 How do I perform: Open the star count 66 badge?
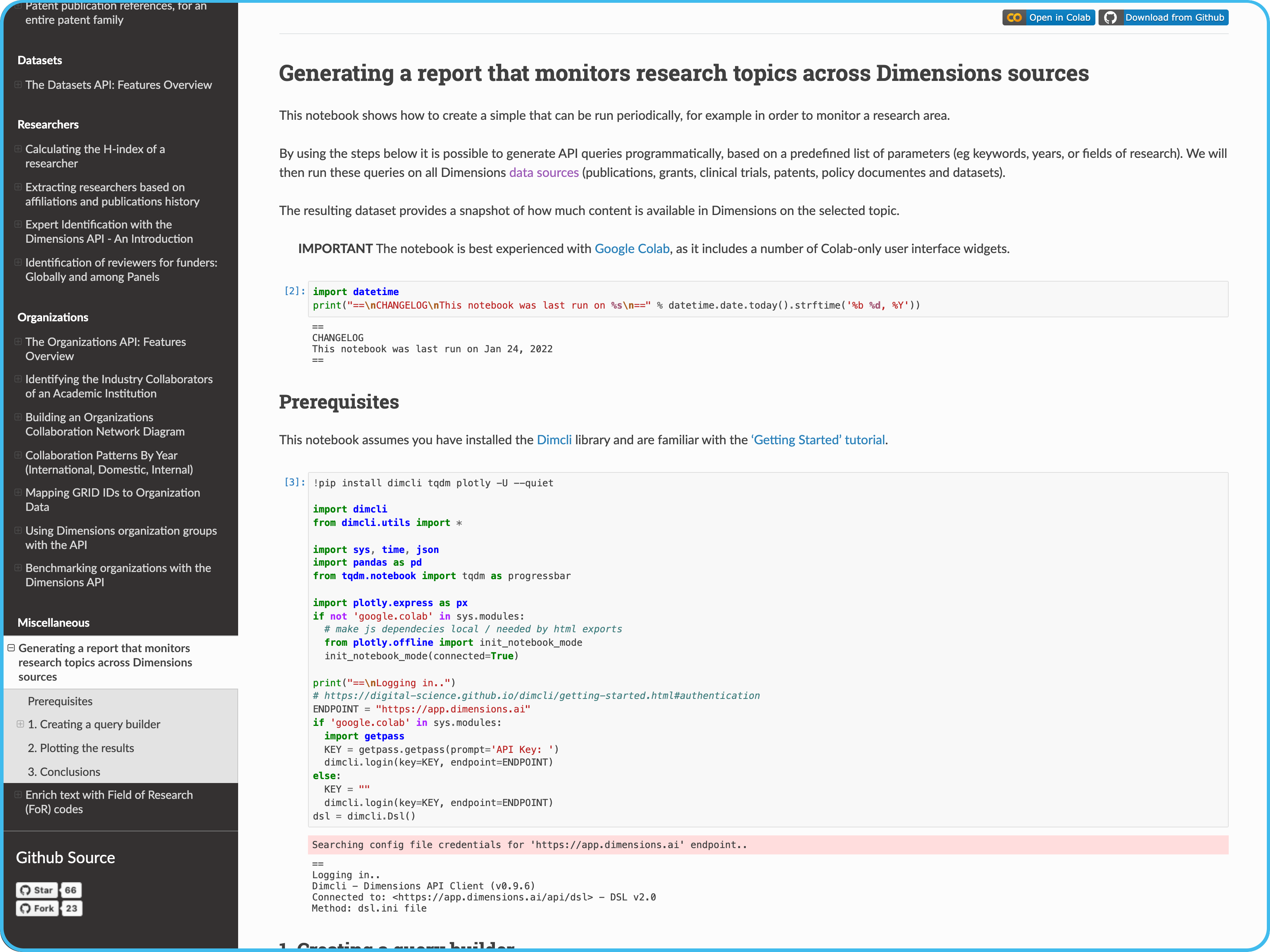(71, 890)
